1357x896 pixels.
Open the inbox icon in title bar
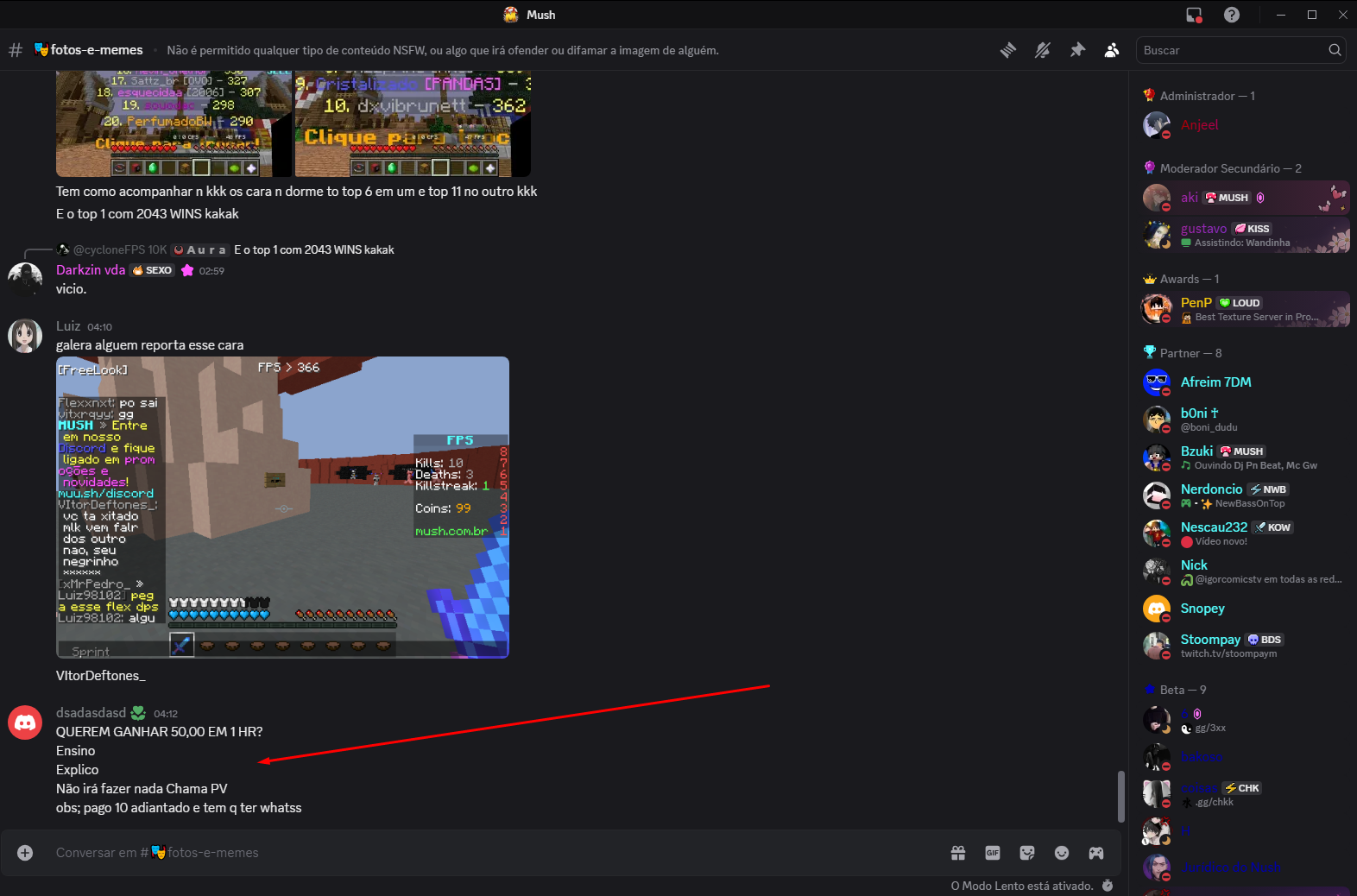[x=1194, y=15]
